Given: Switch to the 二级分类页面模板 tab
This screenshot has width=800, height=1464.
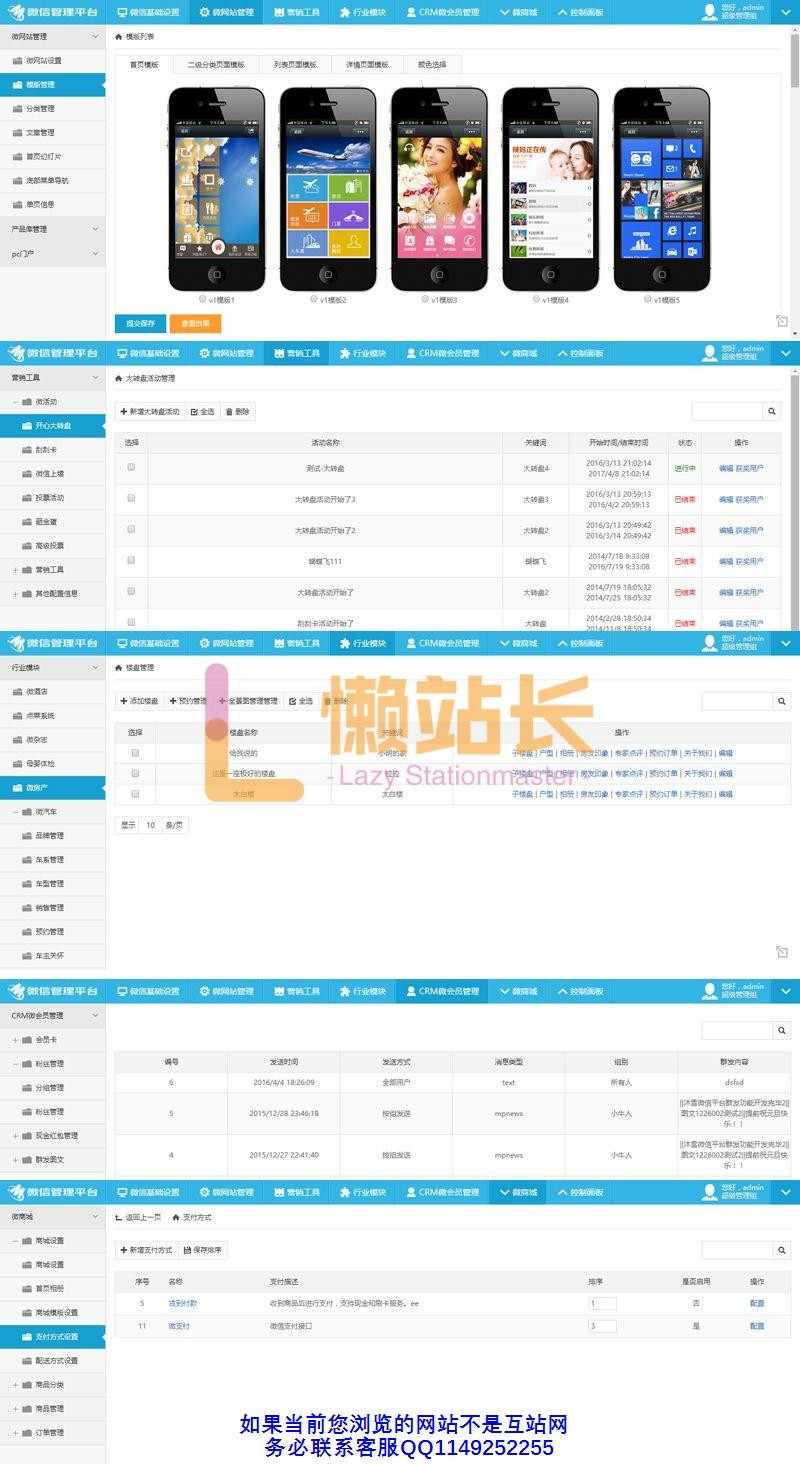Looking at the screenshot, I should coord(216,64).
